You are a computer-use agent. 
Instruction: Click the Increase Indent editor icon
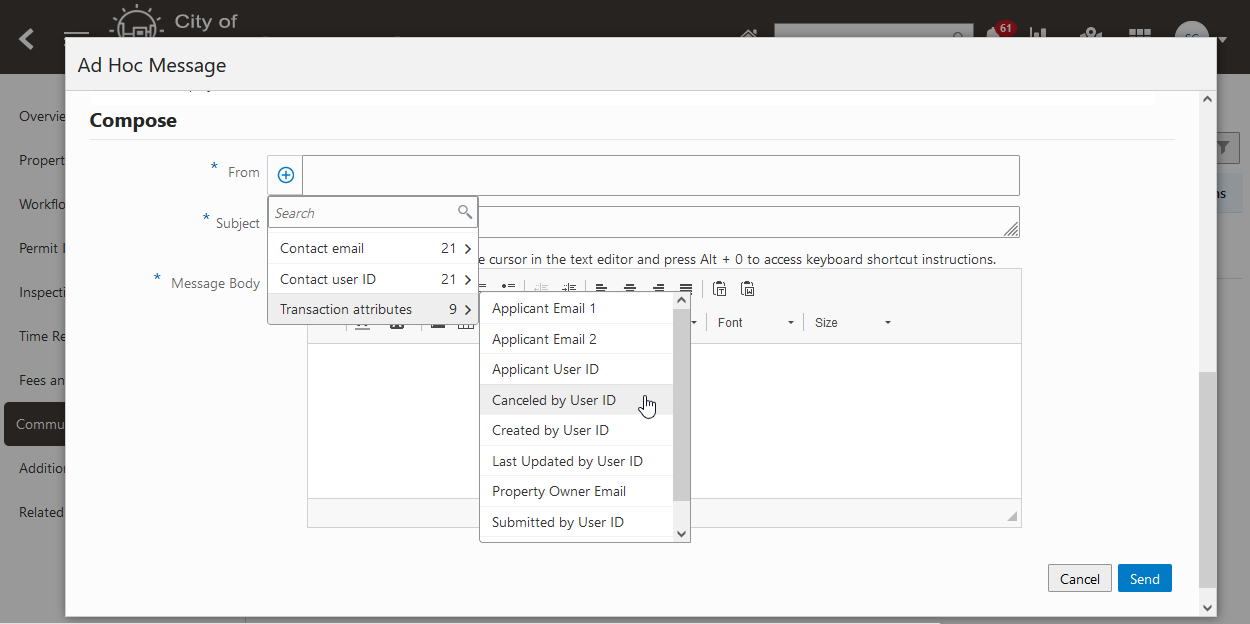(x=568, y=289)
